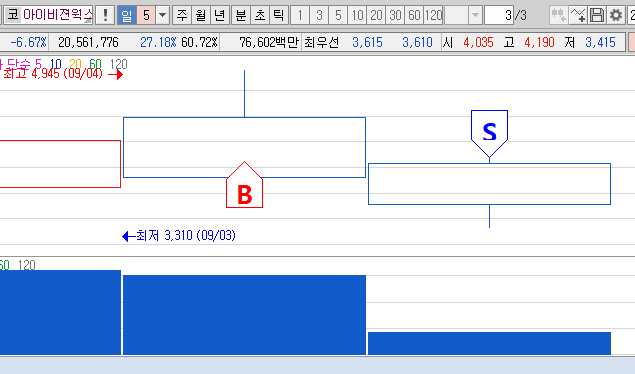Viewport: 635px width, 374px height.
Task: Choose the 1 interval preset button
Action: [300, 15]
